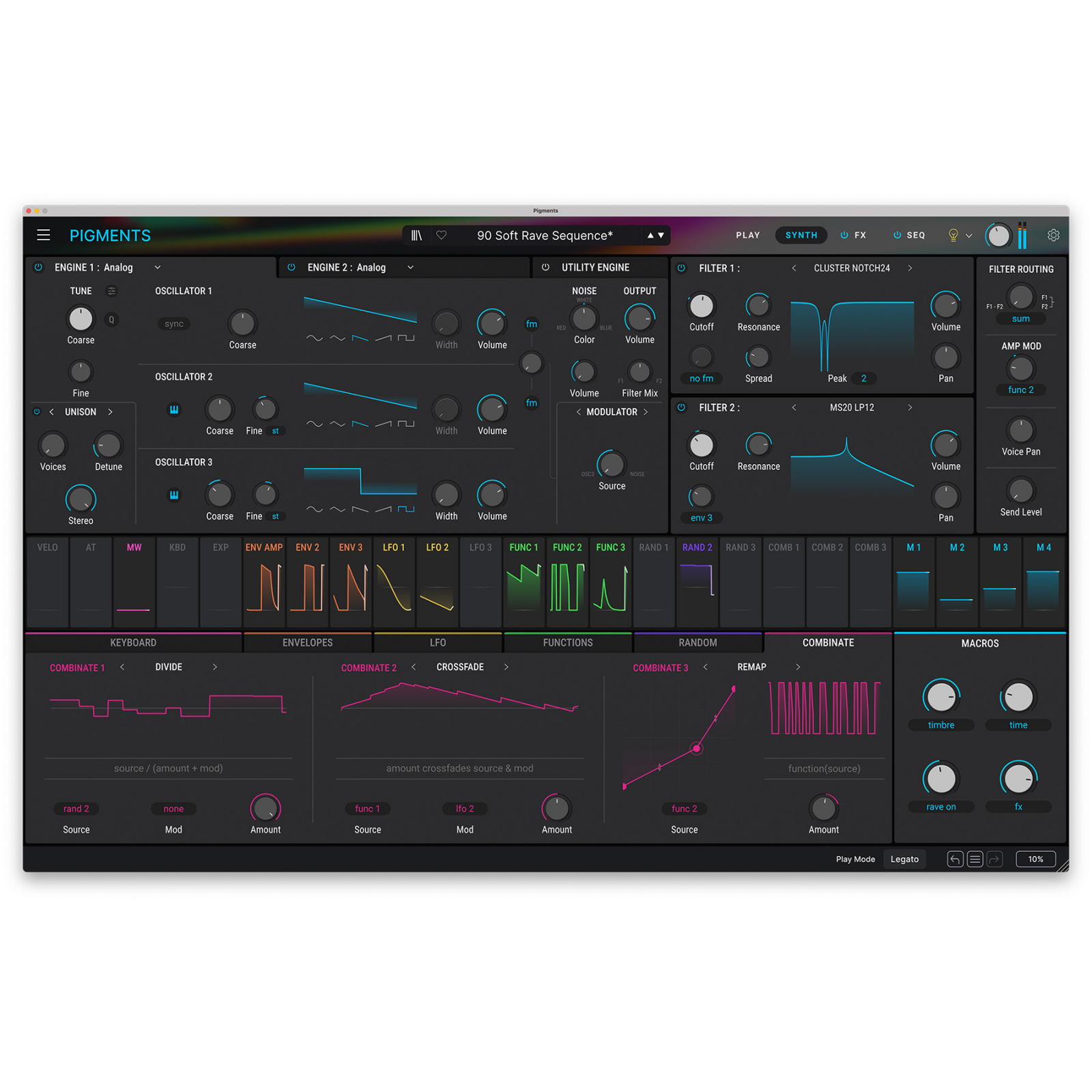Screen dimensions: 1092x1092
Task: Switch to the Envelopes tab
Action: (308, 643)
